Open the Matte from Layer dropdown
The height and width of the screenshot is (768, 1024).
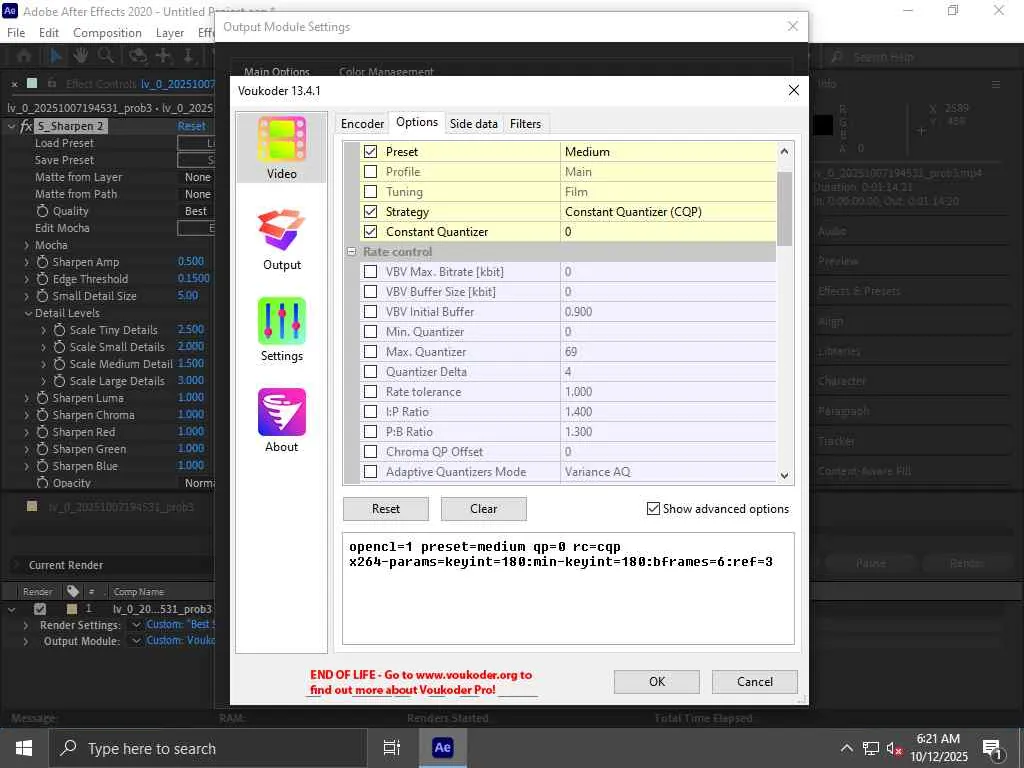(x=197, y=177)
